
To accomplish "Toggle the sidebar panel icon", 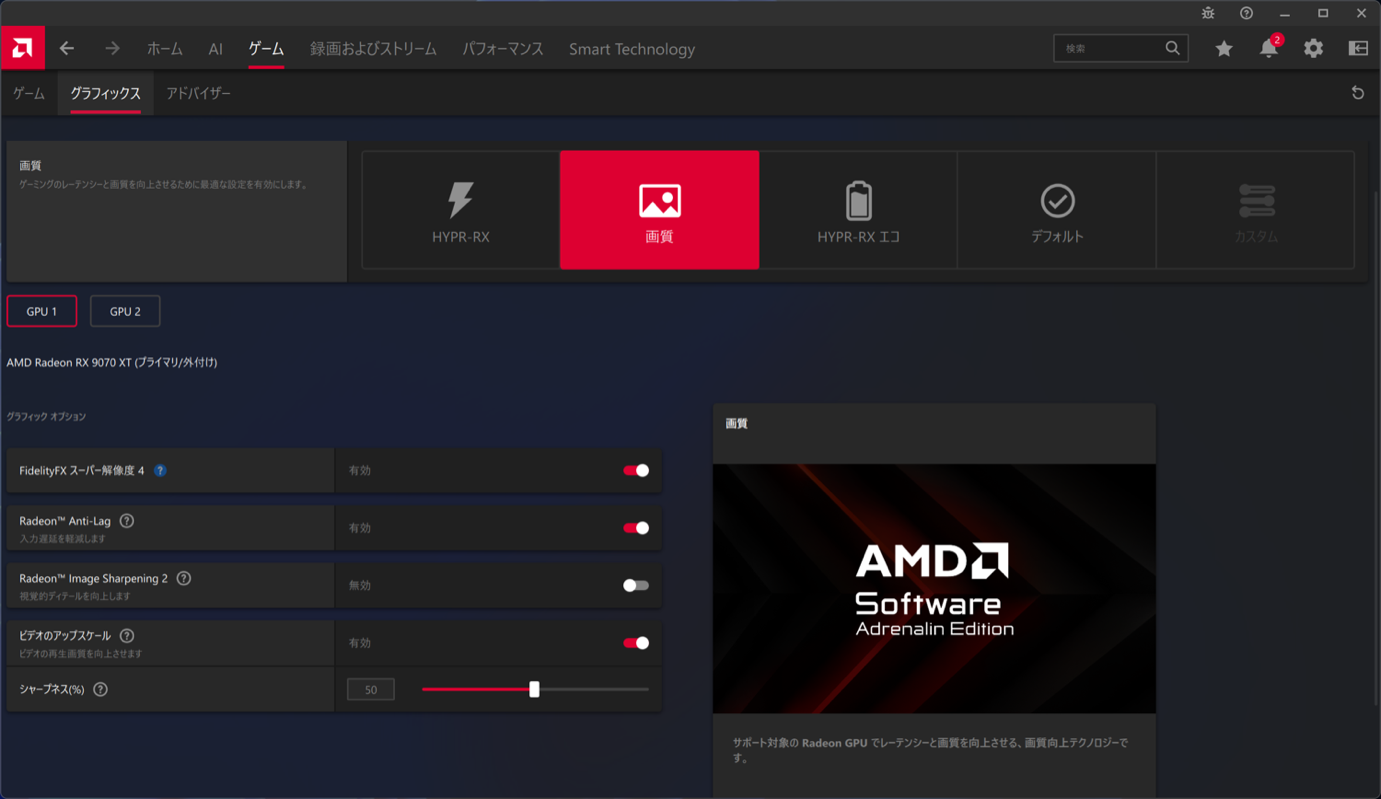I will [1358, 48].
